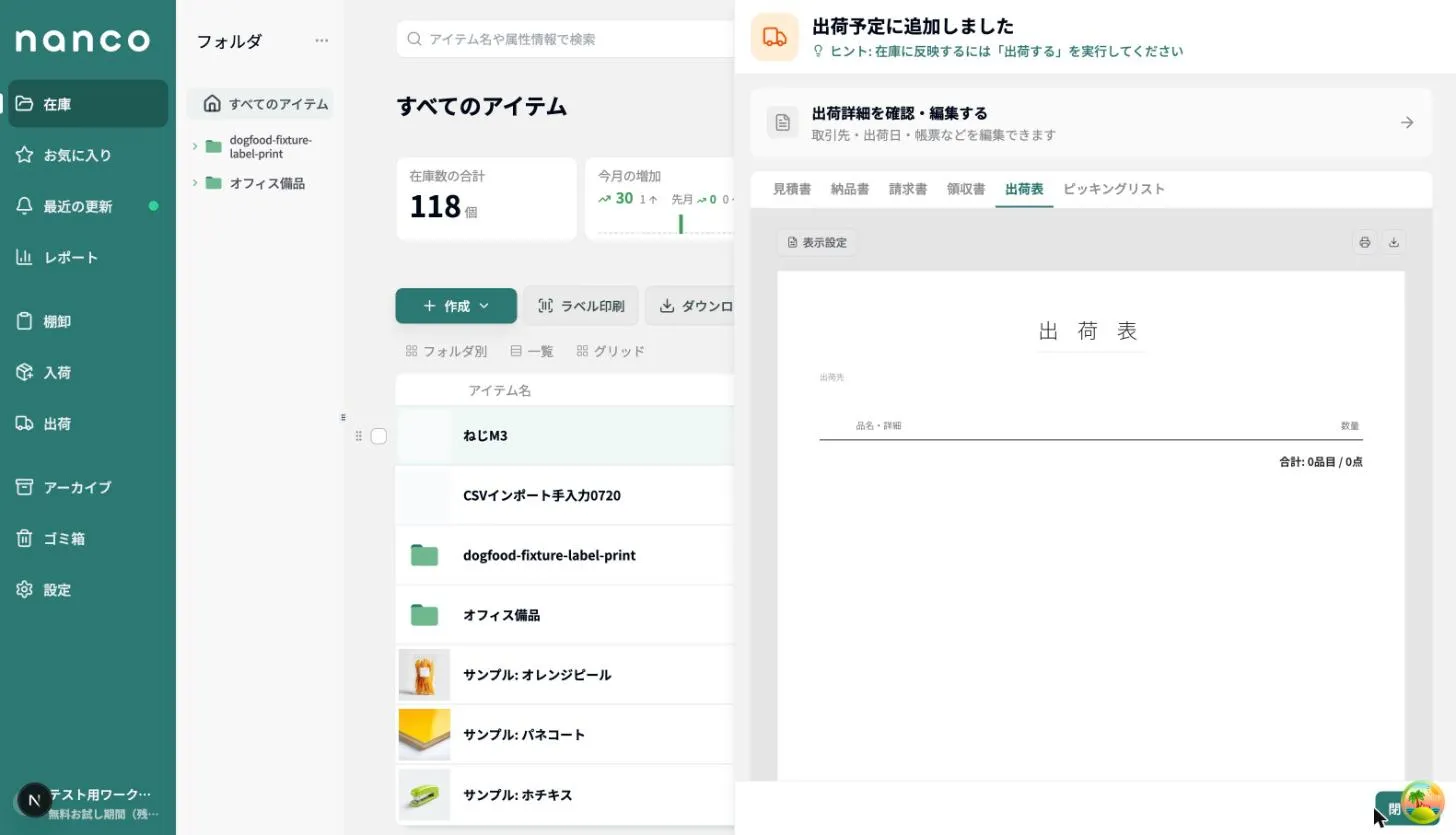Open the アーカイブ archive page
The width and height of the screenshot is (1456, 835).
[88, 487]
